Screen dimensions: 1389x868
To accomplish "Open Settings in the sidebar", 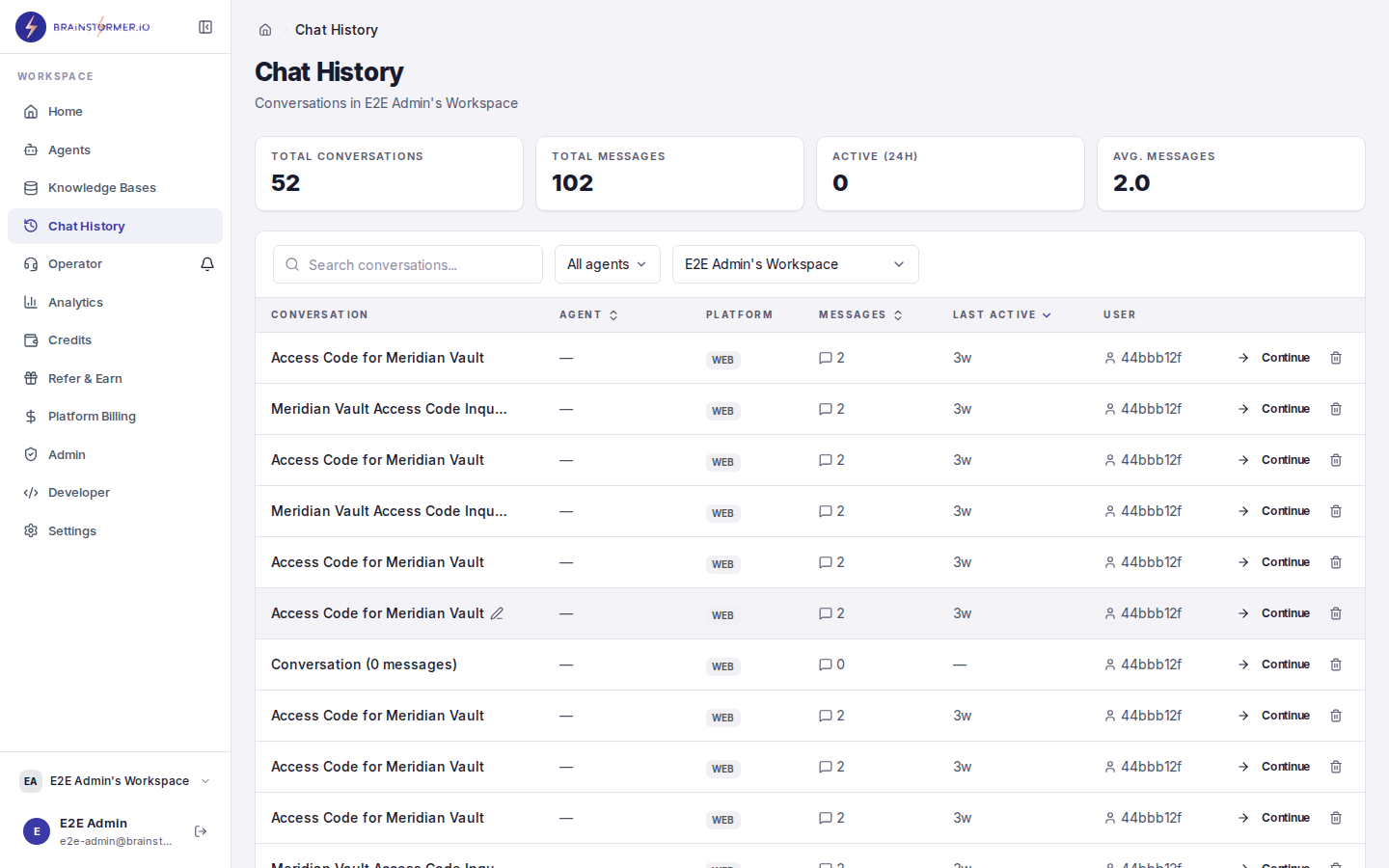I will (x=115, y=530).
